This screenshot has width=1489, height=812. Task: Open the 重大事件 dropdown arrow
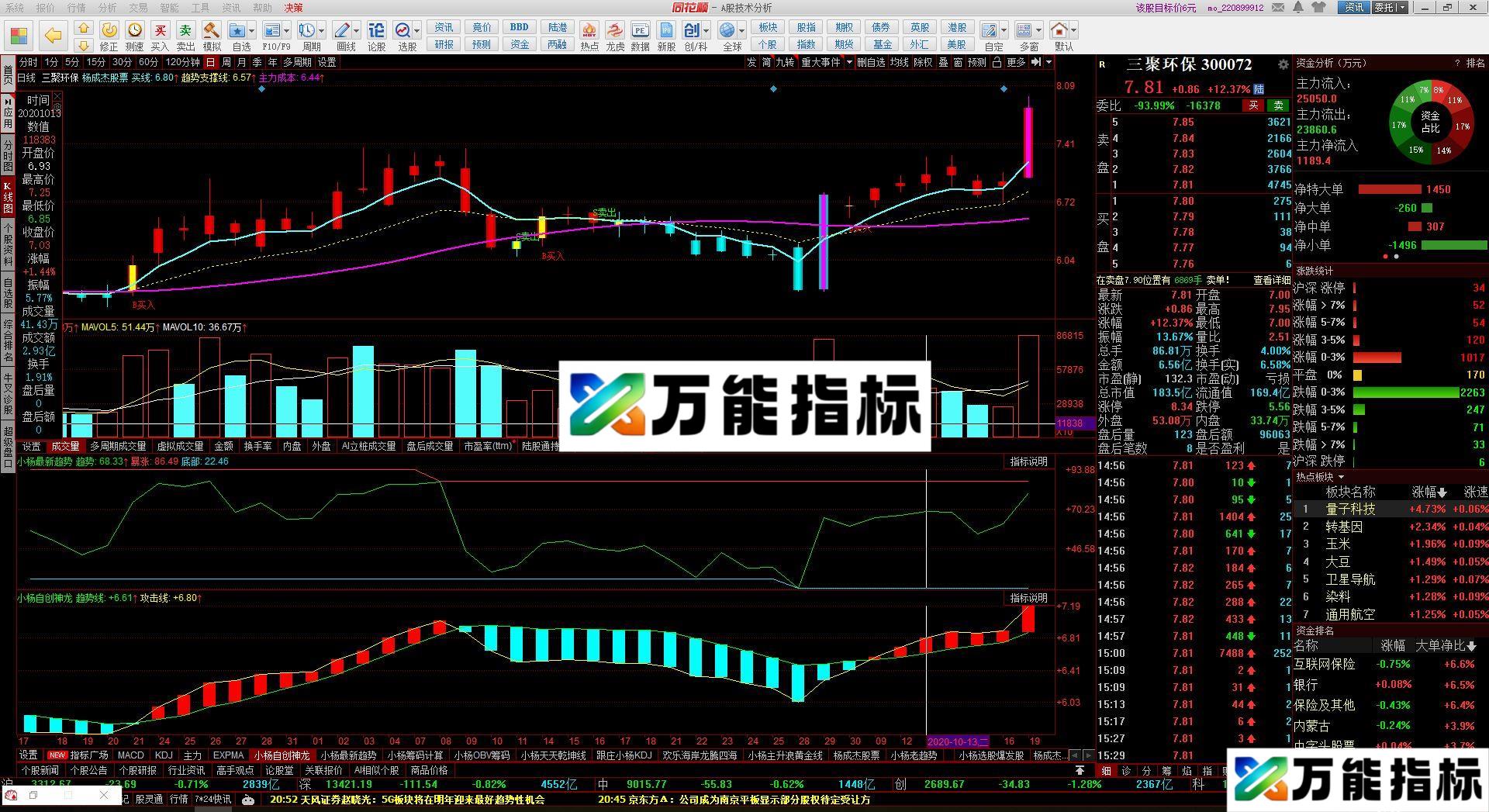(x=849, y=62)
